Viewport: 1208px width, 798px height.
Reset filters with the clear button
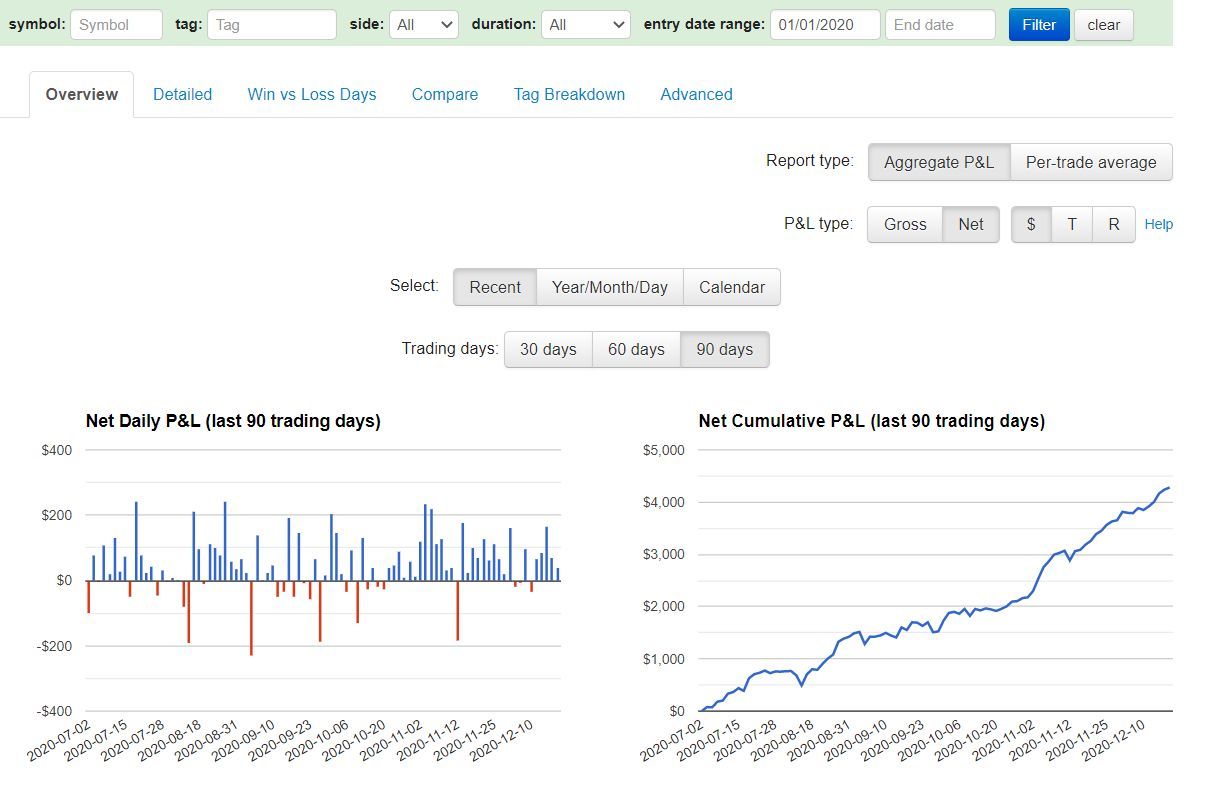coord(1104,25)
